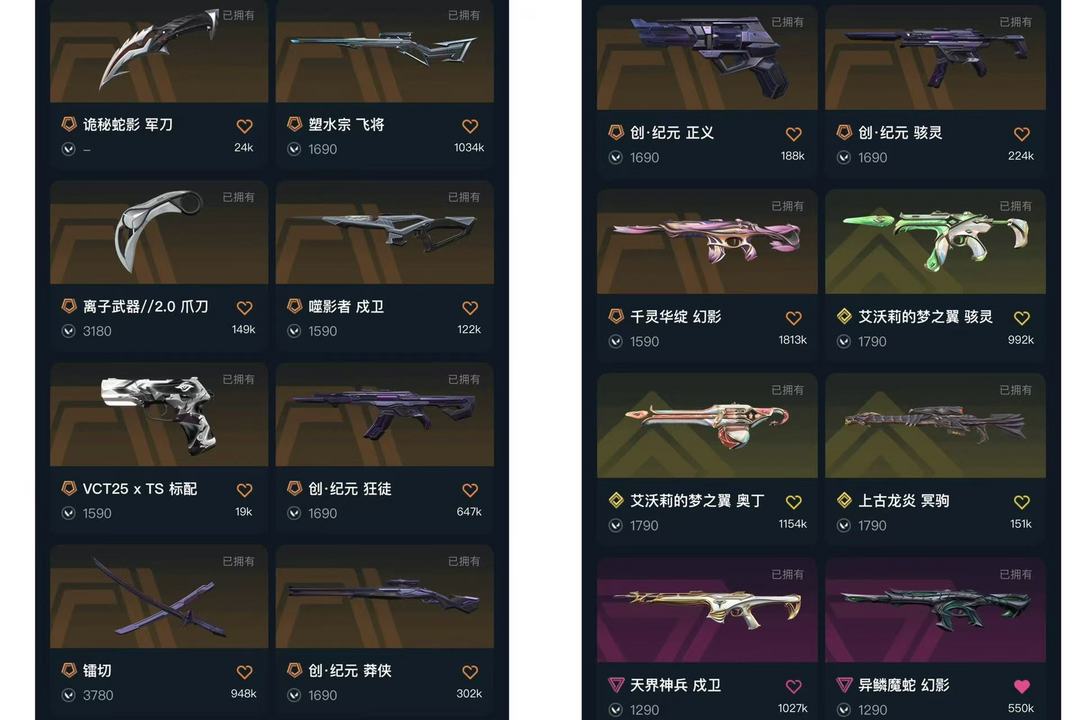Open the 创·纪元 狂徒 rifle preview
This screenshot has height=720, width=1080.
[x=384, y=415]
